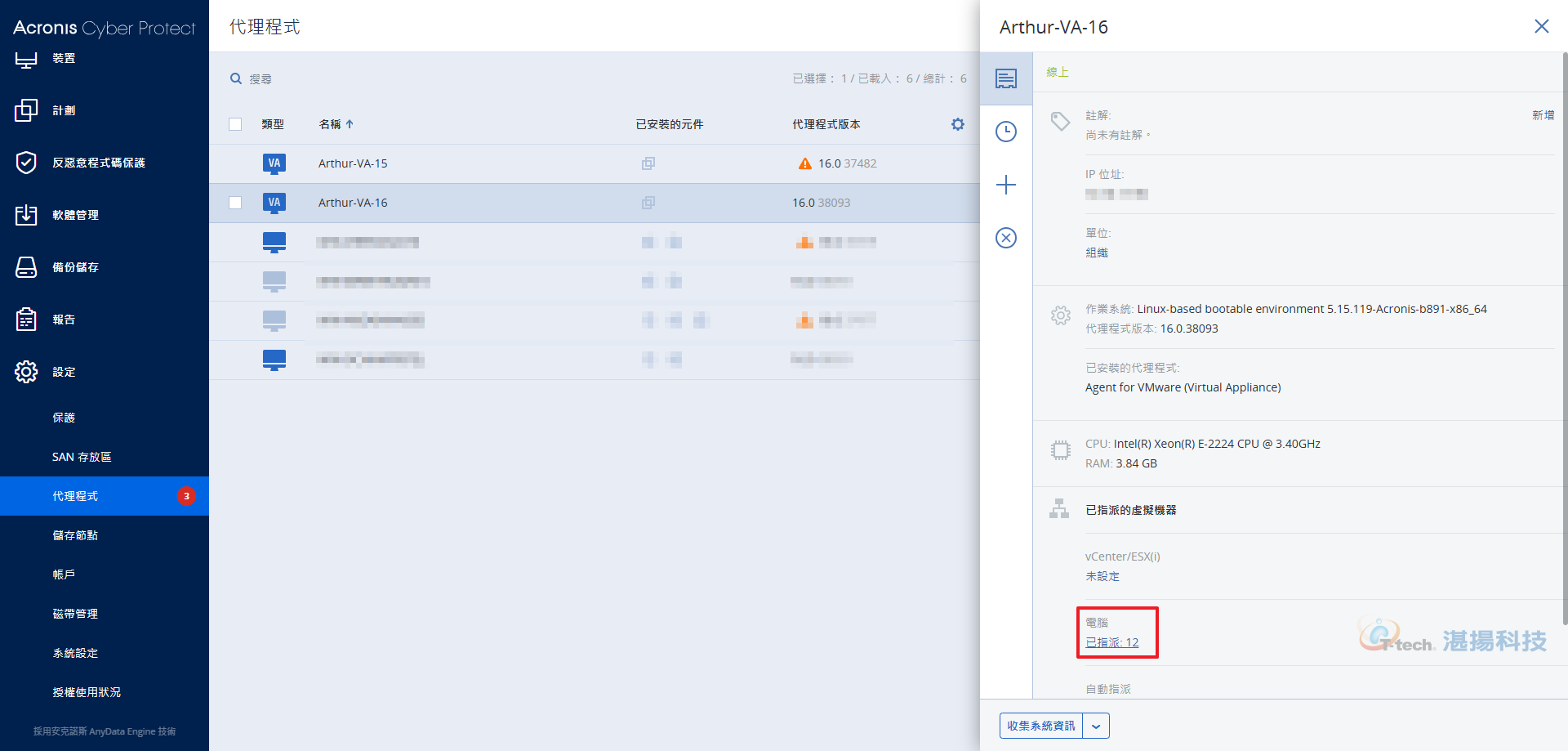The width and height of the screenshot is (1568, 751).
Task: Open table column settings gear
Action: [x=958, y=124]
